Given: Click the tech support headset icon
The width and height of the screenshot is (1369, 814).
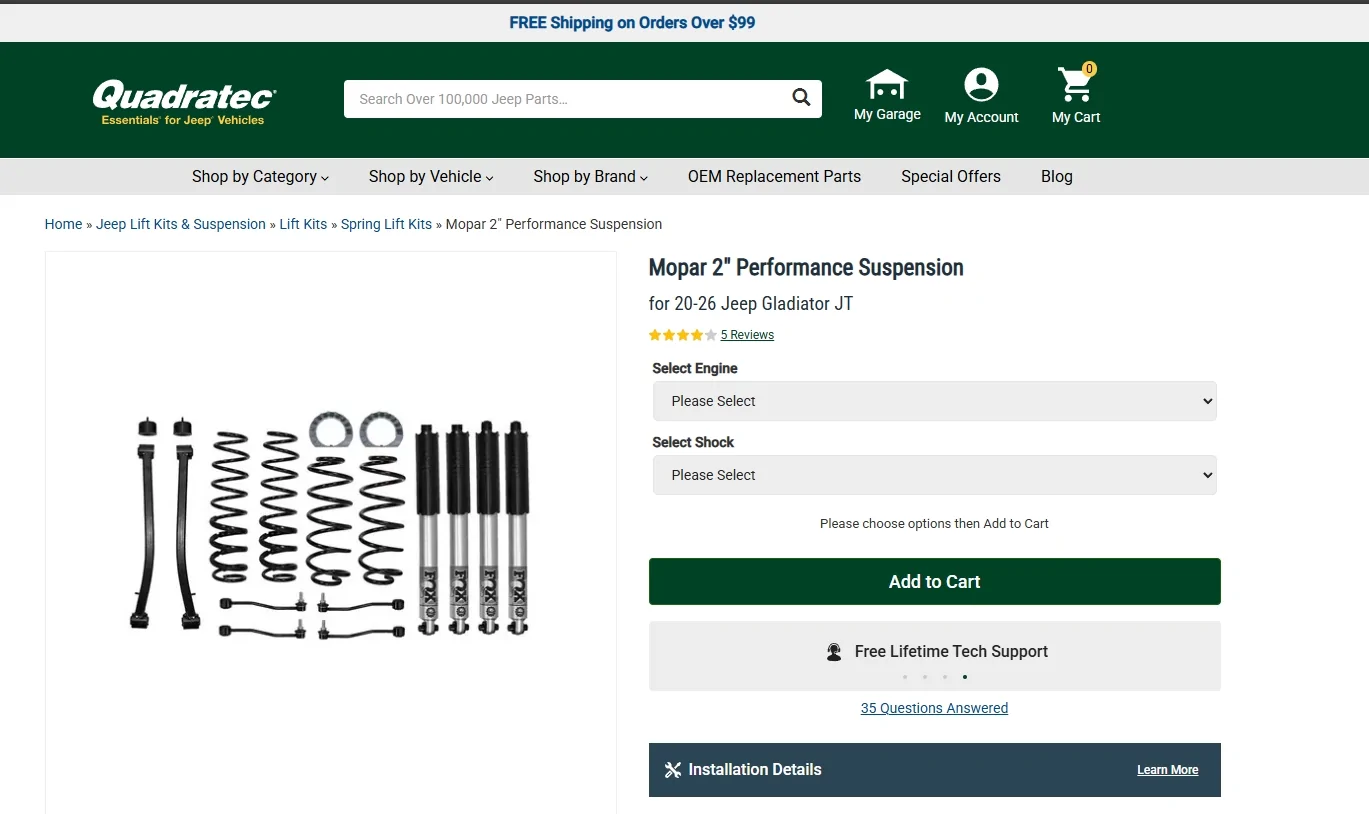Looking at the screenshot, I should (x=834, y=652).
